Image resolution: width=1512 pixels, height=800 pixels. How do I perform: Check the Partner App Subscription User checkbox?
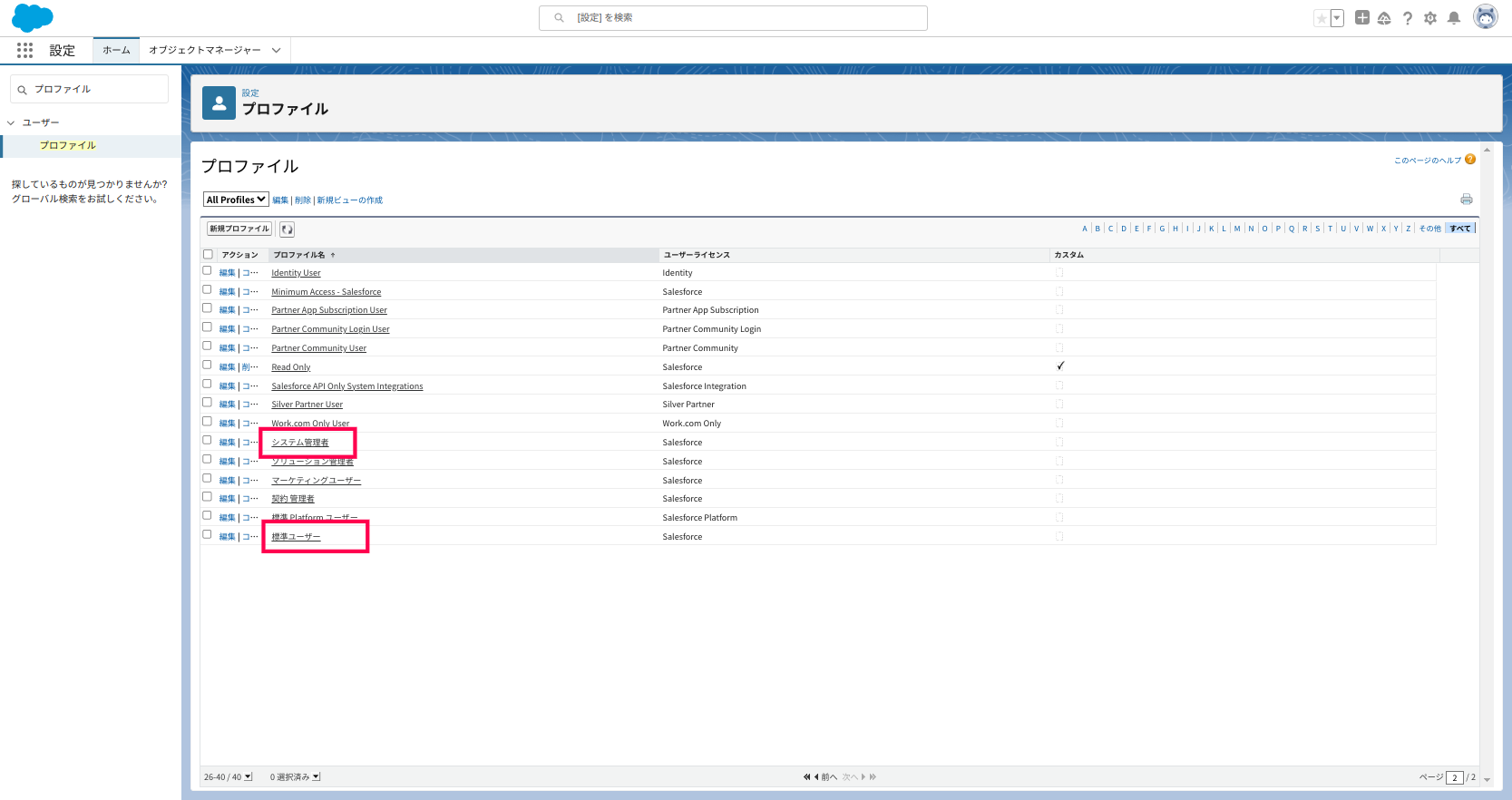tap(207, 308)
